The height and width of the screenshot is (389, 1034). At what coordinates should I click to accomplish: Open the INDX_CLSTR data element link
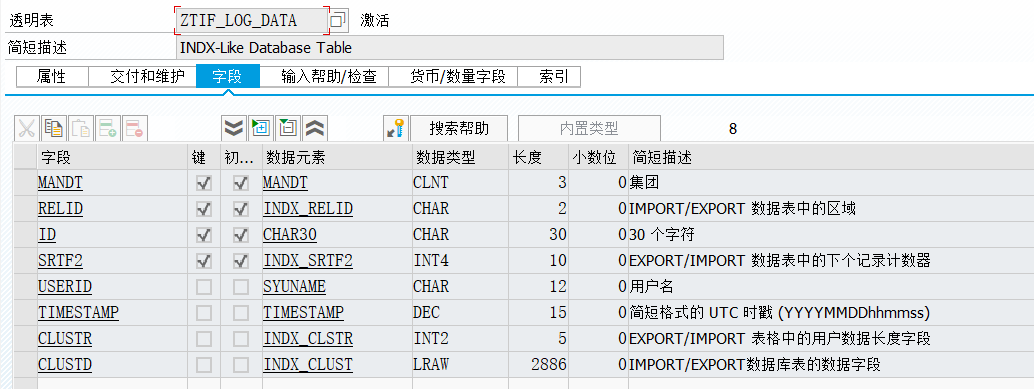coord(308,339)
